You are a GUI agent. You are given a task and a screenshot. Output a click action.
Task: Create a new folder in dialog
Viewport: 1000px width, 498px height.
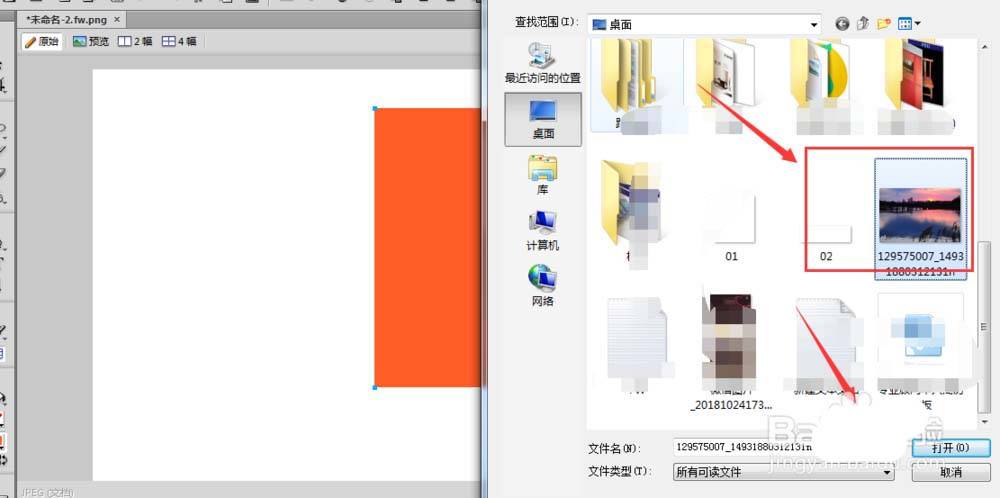884,23
